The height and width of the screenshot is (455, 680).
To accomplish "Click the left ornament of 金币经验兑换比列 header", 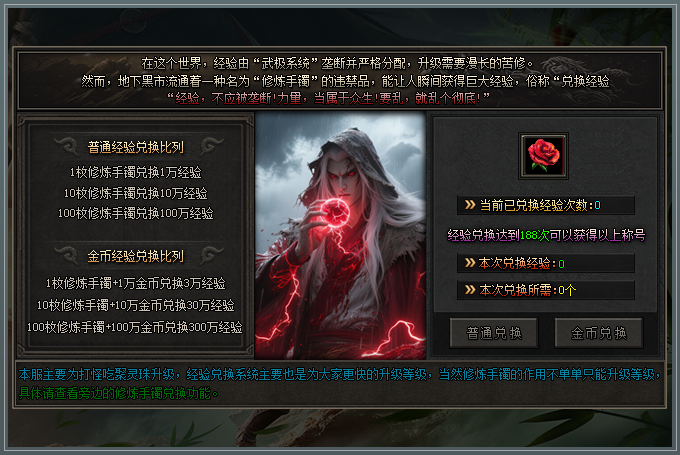I will coord(67,255).
